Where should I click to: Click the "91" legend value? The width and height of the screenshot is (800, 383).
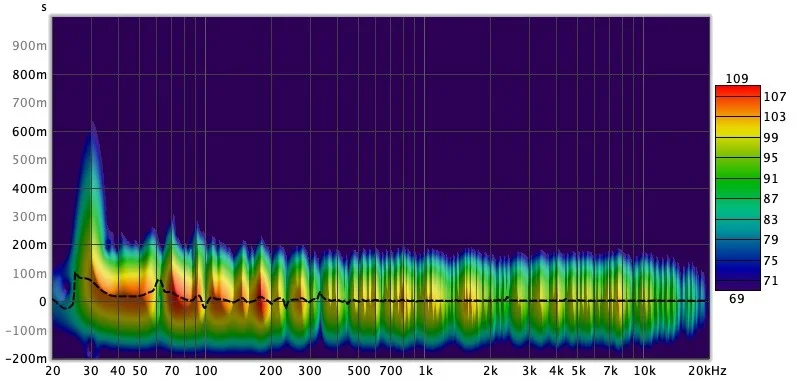[771, 178]
